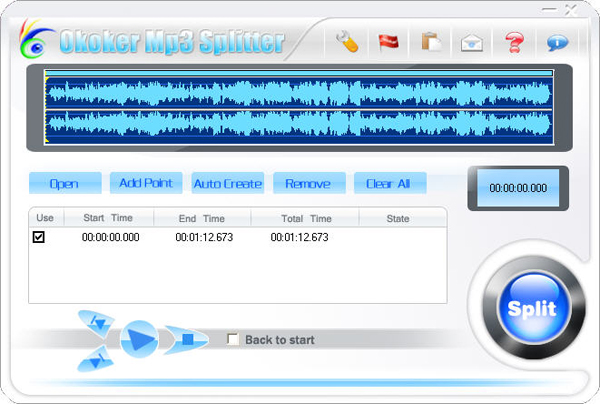Close the Okoker Mp3 Splitter window

pyautogui.click(x=571, y=10)
